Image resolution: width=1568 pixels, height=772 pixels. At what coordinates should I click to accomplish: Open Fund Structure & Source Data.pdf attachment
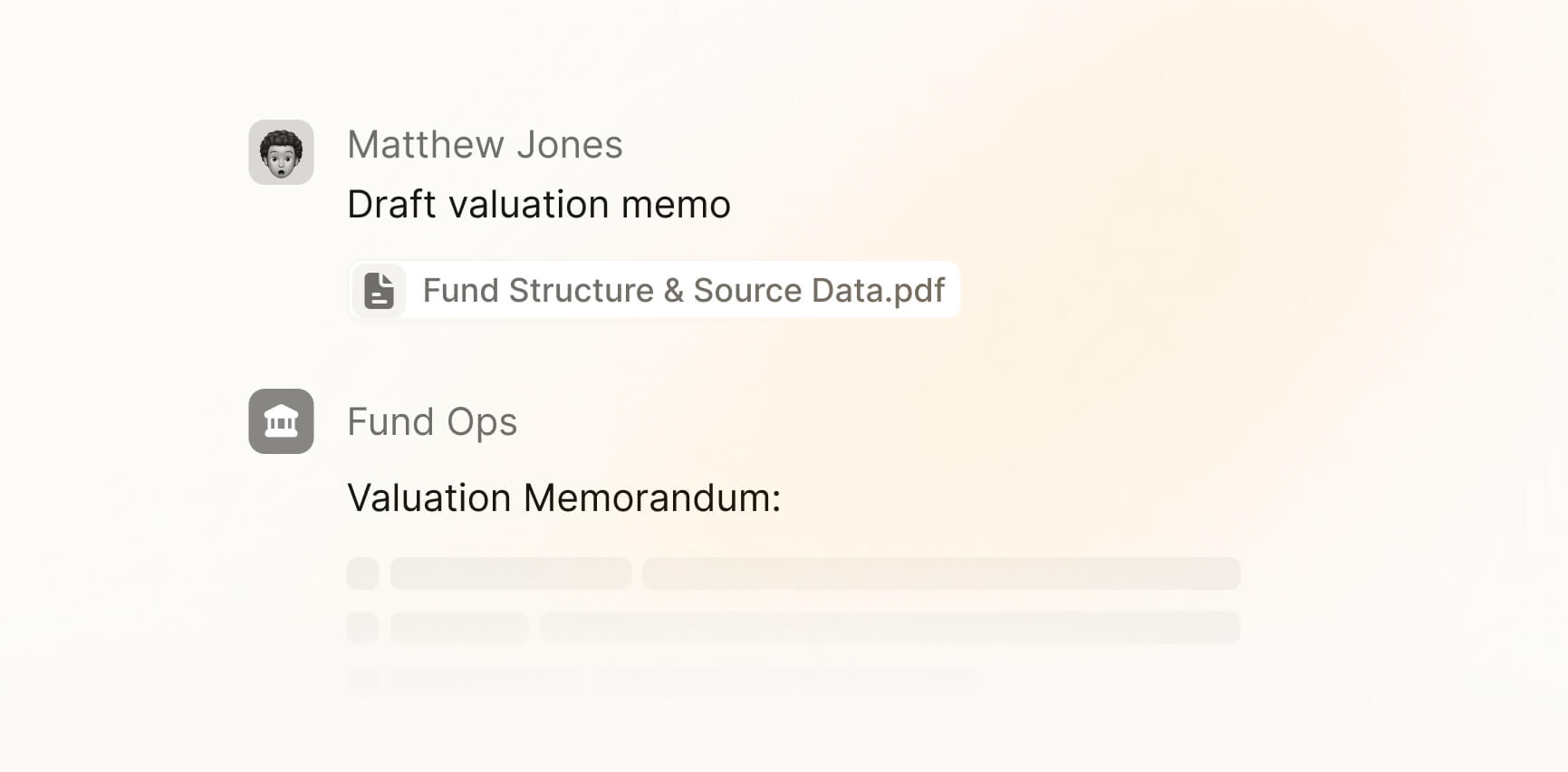point(683,291)
